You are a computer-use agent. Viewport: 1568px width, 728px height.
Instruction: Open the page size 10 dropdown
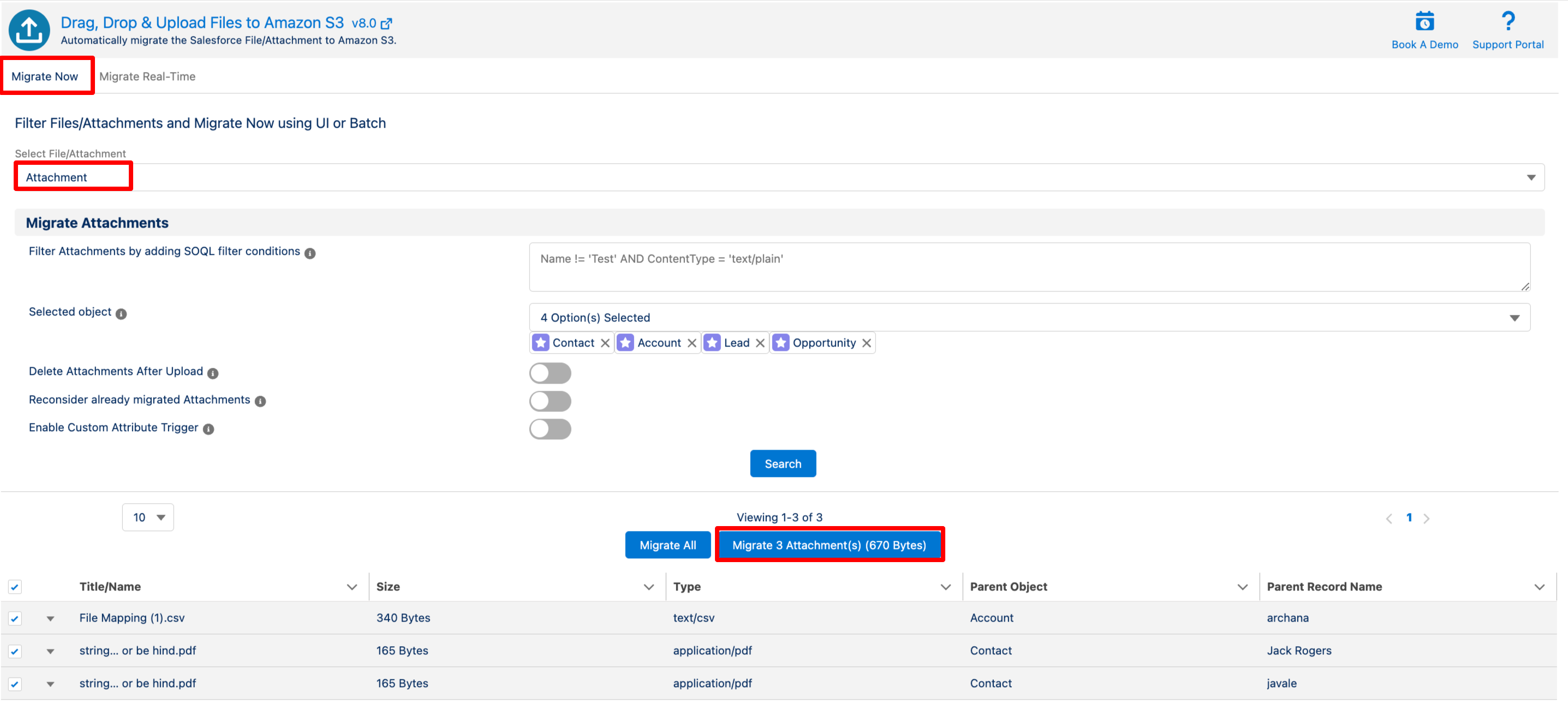[148, 517]
